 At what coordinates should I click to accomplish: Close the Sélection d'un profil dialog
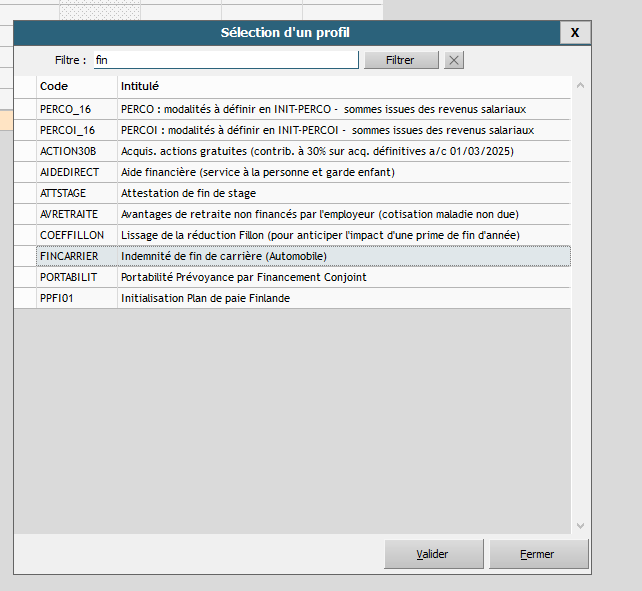(x=575, y=33)
